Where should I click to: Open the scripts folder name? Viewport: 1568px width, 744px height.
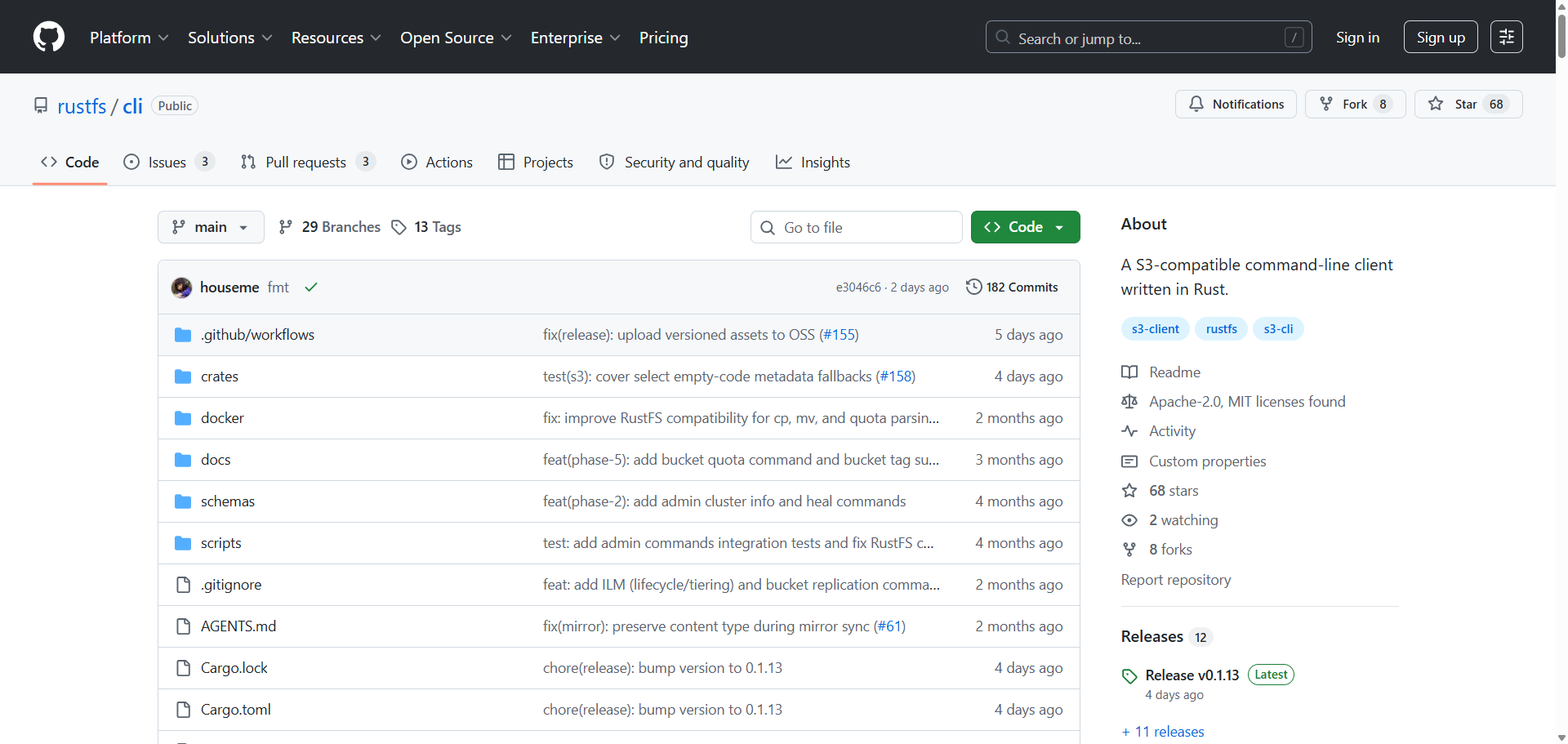221,543
